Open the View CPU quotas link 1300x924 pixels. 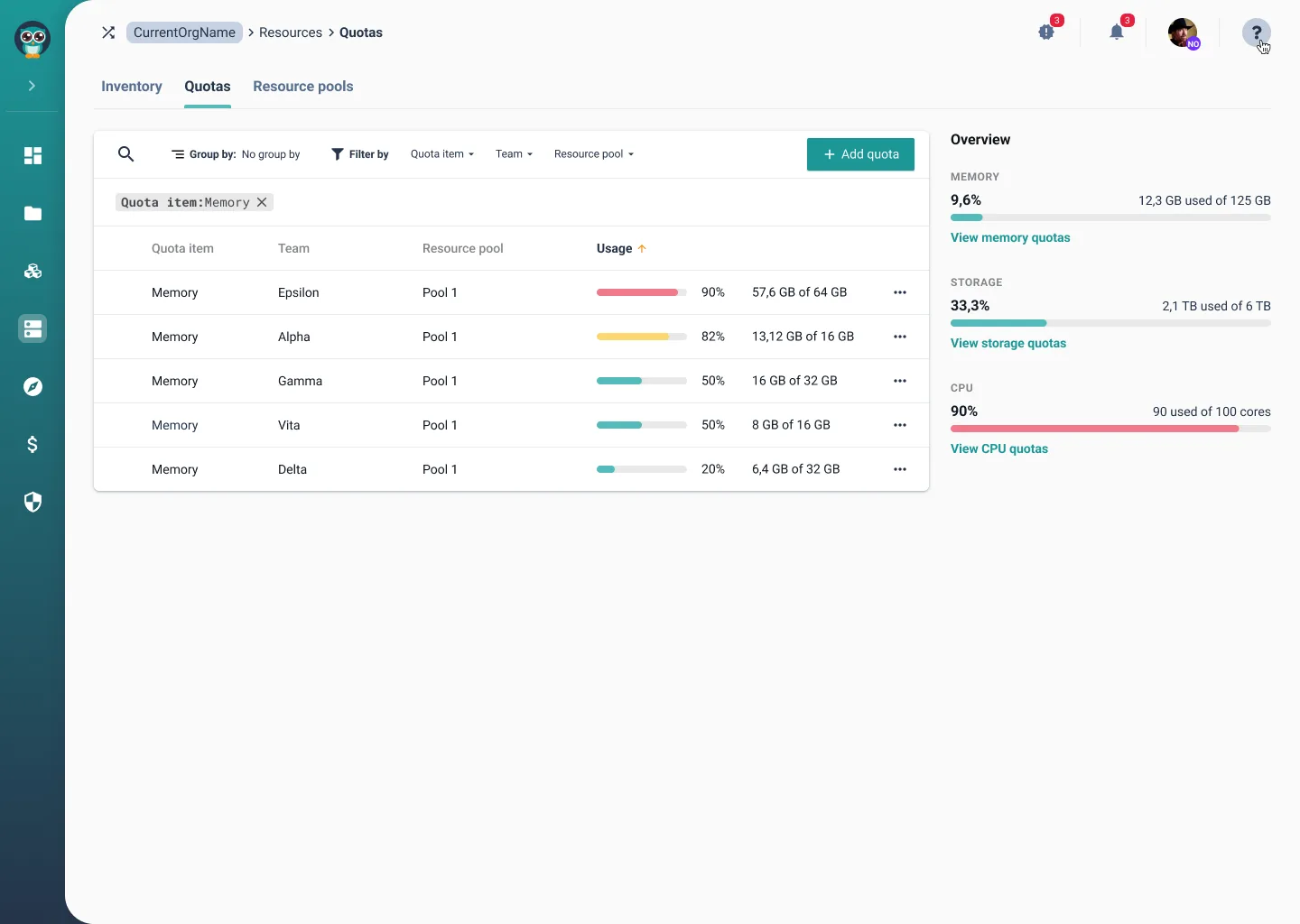pyautogui.click(x=999, y=448)
